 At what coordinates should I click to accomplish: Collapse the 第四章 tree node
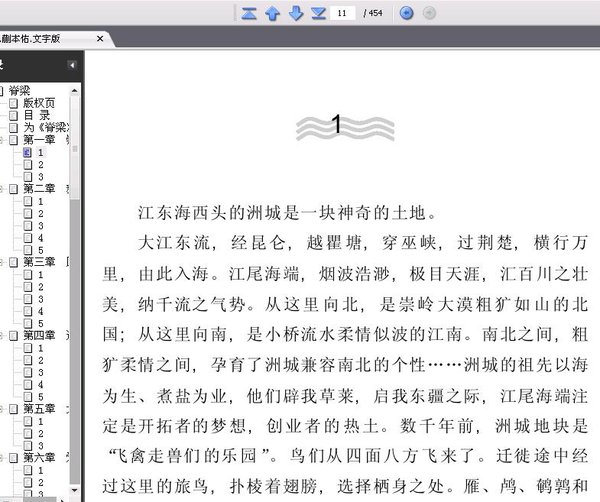[2, 336]
